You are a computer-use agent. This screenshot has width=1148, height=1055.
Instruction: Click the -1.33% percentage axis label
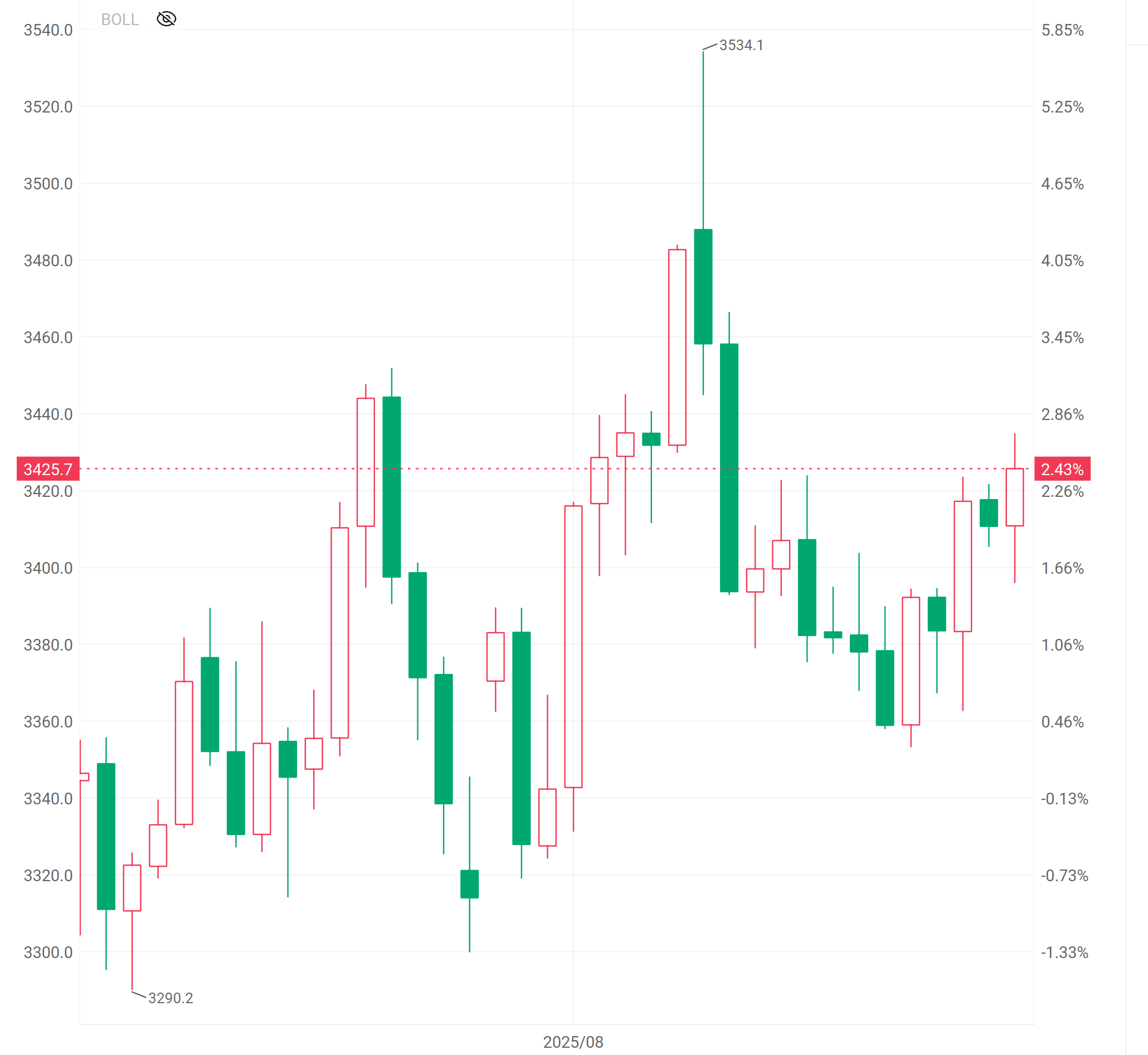click(1064, 953)
